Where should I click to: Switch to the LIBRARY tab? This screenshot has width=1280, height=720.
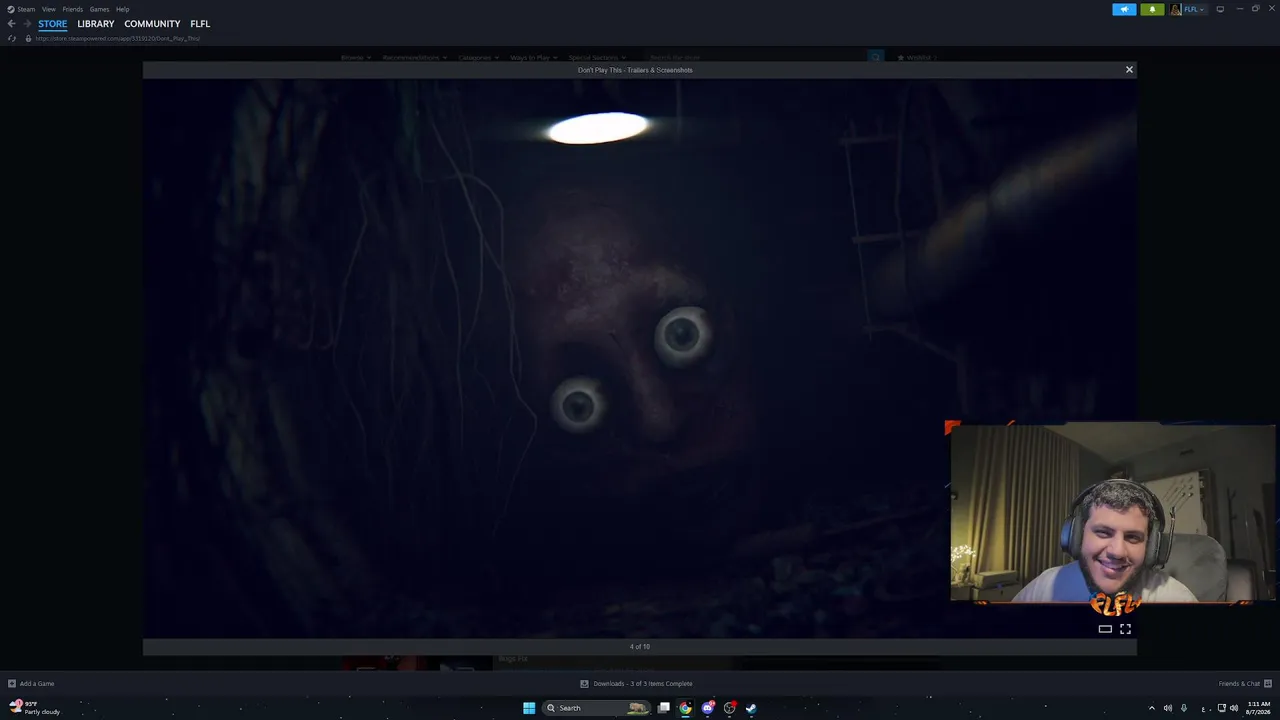[96, 24]
